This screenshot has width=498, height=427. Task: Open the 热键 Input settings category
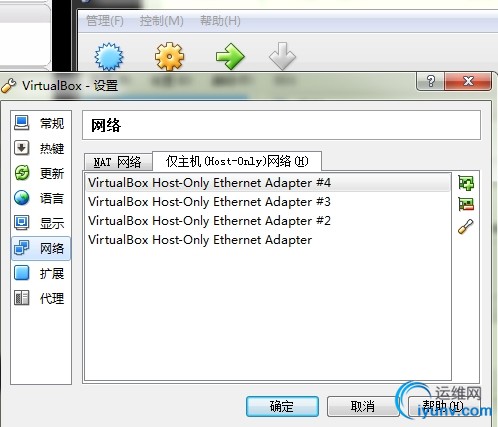pos(41,148)
